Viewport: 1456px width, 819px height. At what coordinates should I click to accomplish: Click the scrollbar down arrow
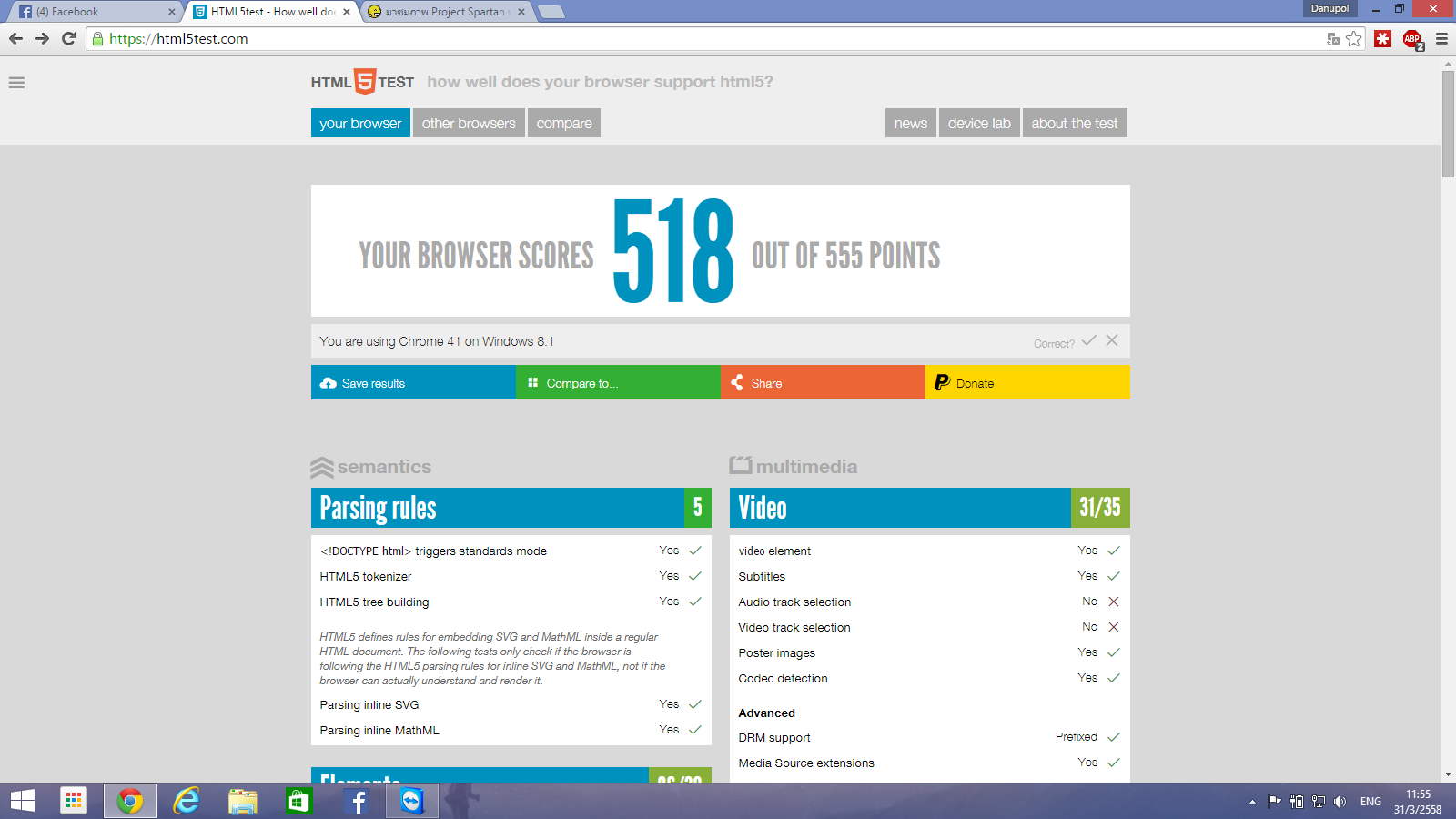(1448, 774)
